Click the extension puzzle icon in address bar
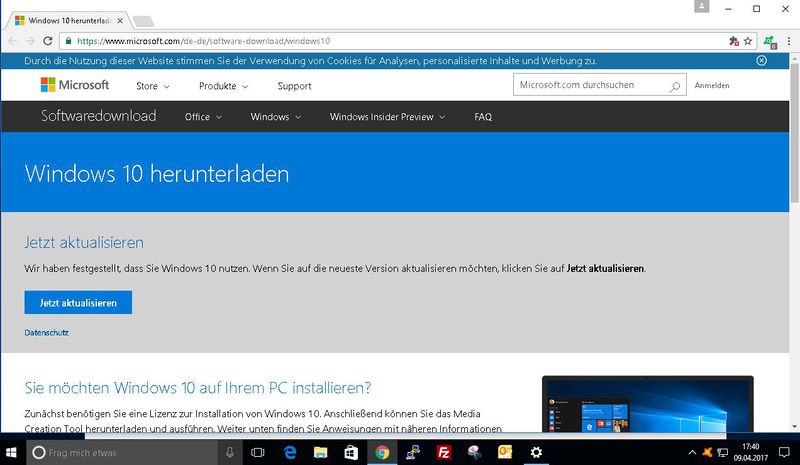Viewport: 800px width, 465px height. point(734,41)
